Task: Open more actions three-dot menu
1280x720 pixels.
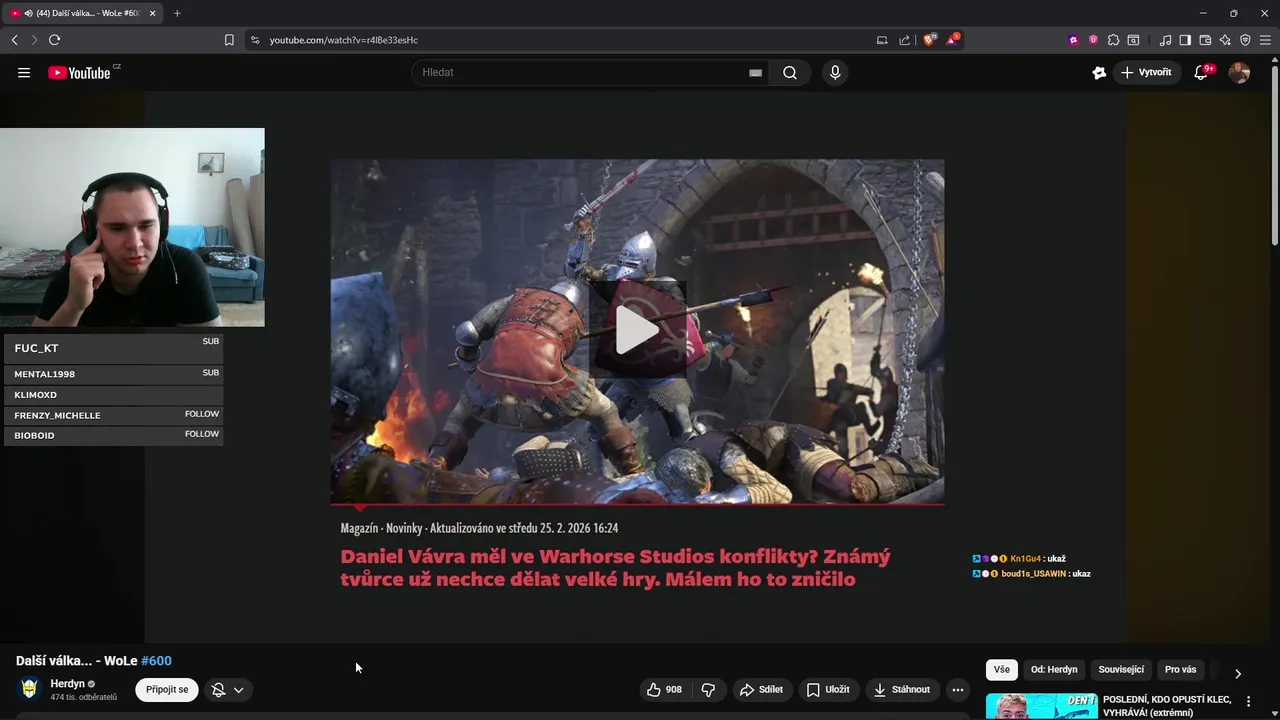Action: pyautogui.click(x=958, y=689)
